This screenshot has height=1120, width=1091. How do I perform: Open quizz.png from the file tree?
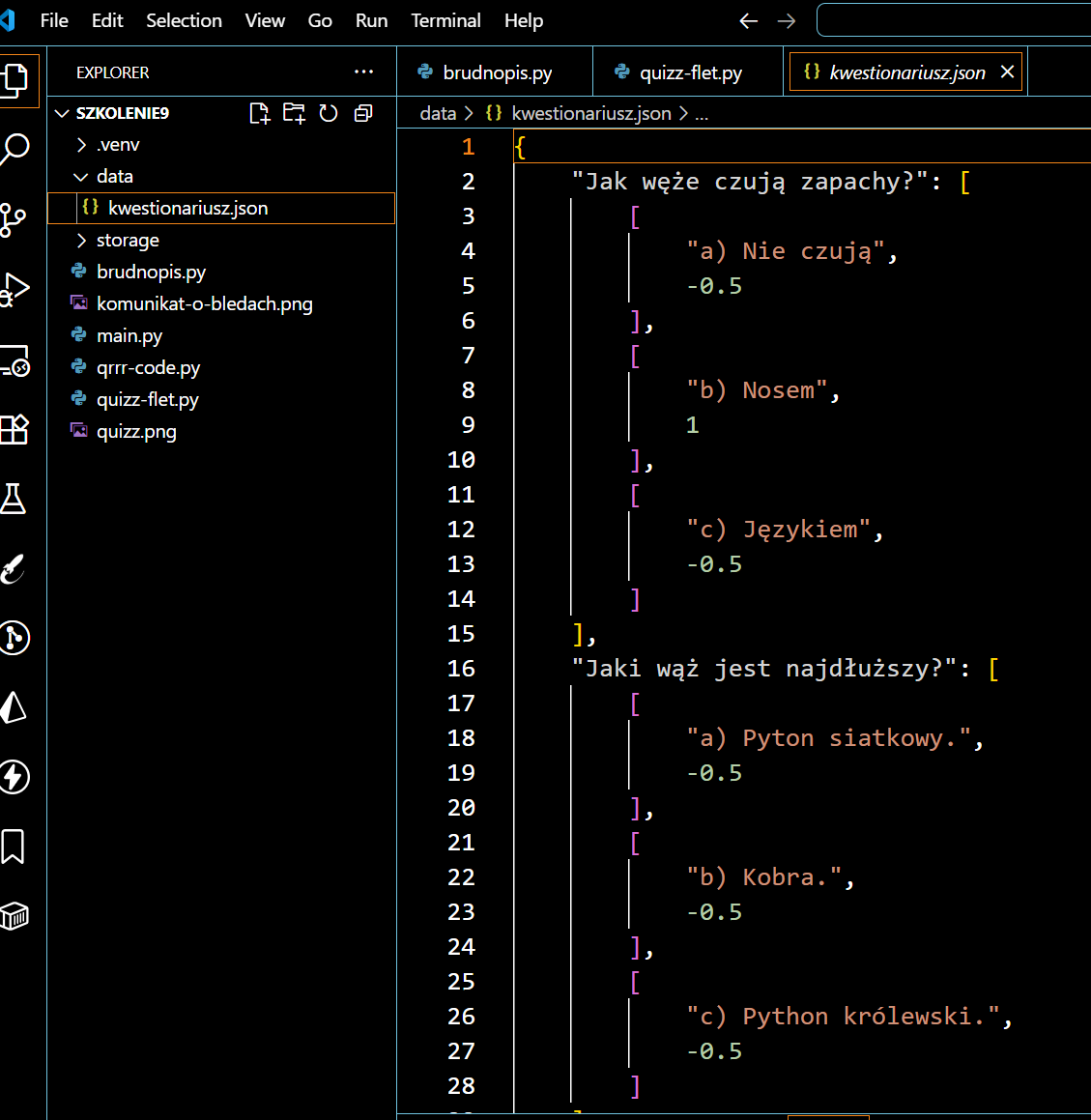(x=221, y=431)
